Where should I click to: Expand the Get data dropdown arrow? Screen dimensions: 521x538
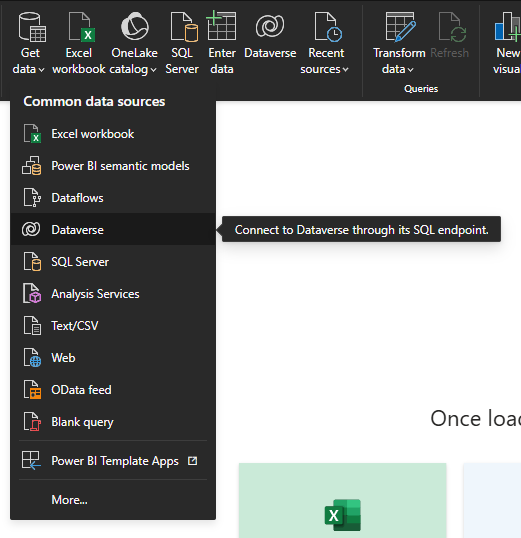coord(42,70)
